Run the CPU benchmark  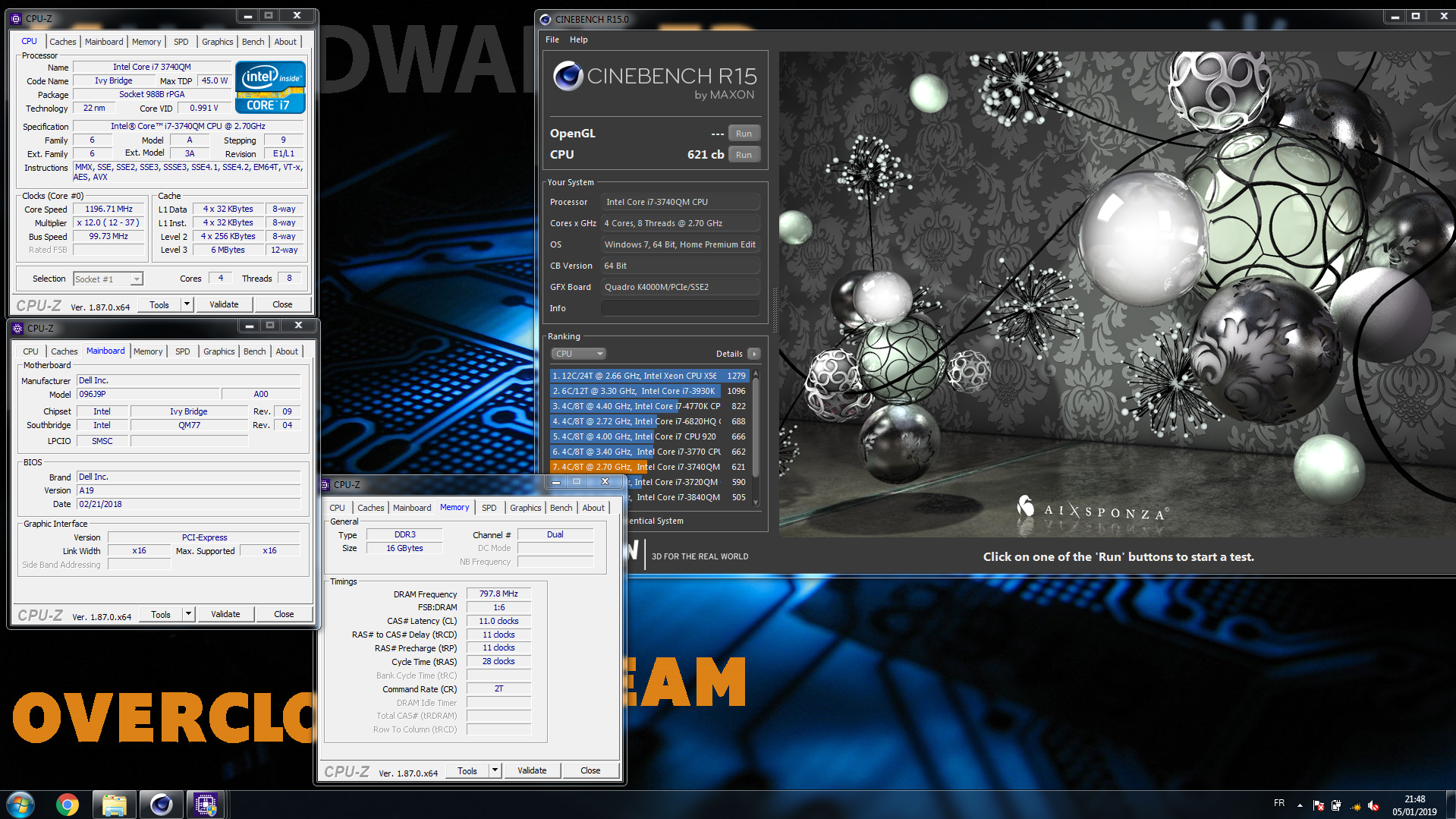744,155
